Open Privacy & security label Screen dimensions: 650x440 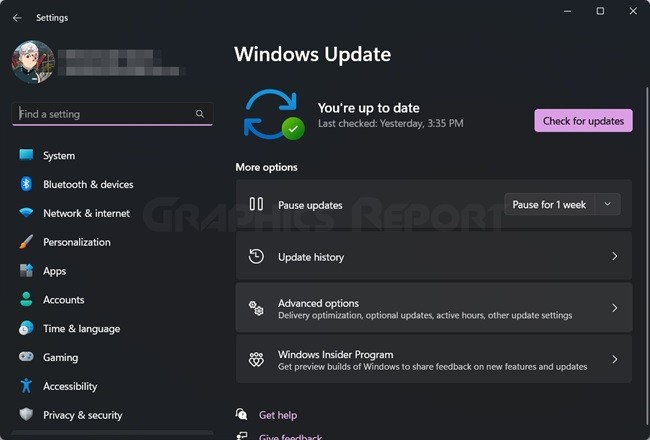point(83,415)
